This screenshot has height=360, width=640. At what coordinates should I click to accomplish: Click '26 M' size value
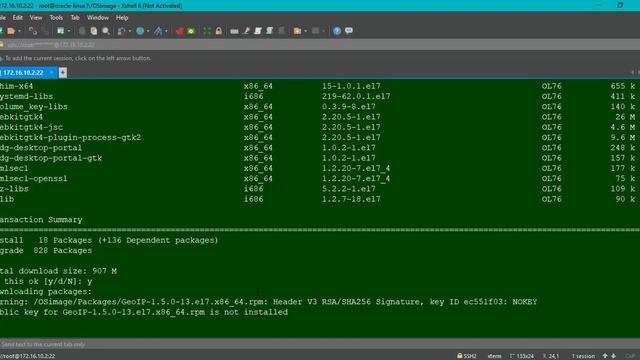coord(625,117)
